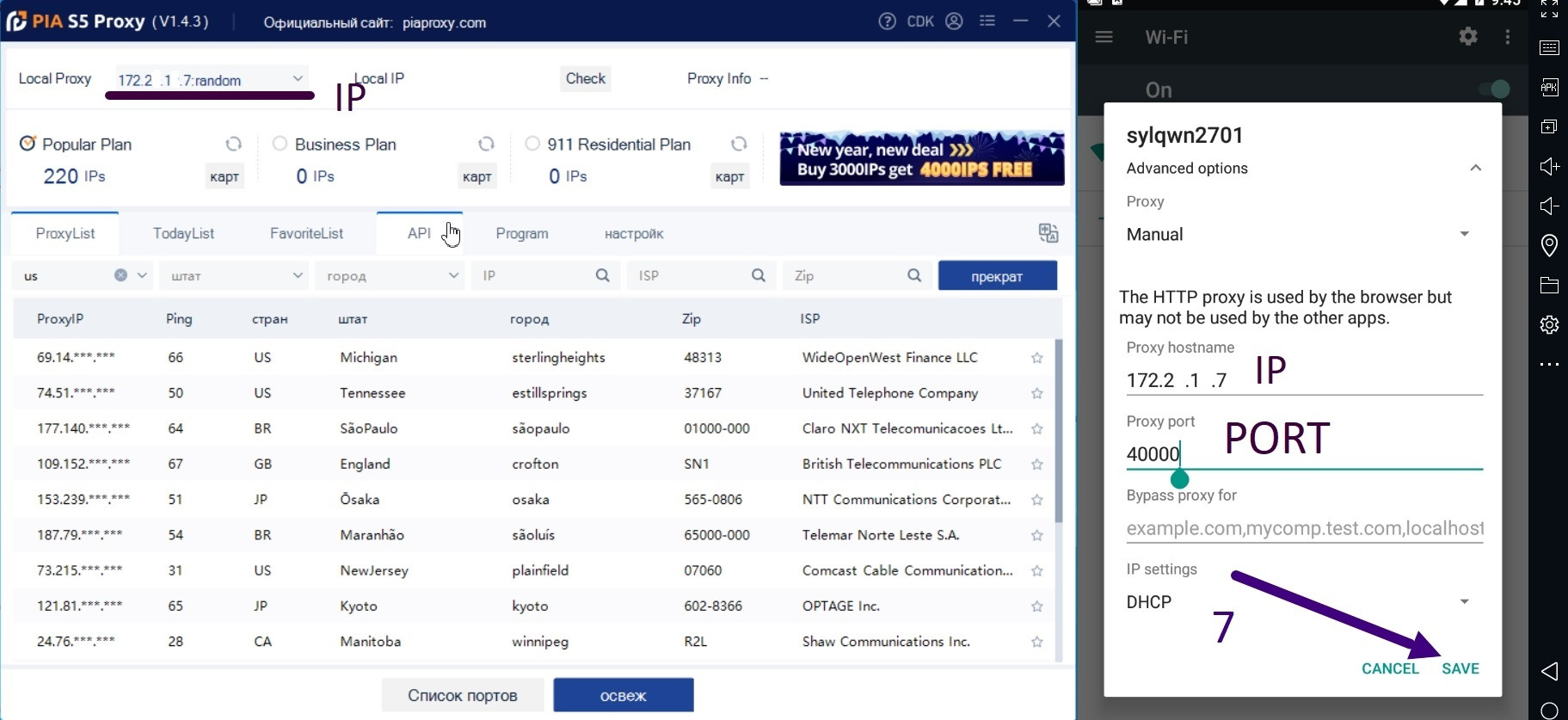
Task: Favorite the Tennessee estillsprings proxy star
Action: pyautogui.click(x=1037, y=393)
